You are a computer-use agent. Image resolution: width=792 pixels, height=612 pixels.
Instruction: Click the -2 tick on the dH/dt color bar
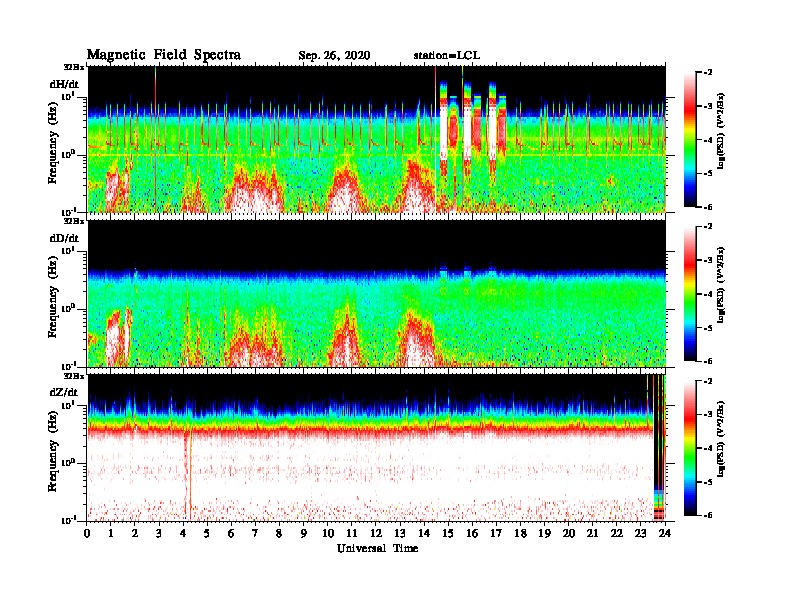tap(708, 73)
